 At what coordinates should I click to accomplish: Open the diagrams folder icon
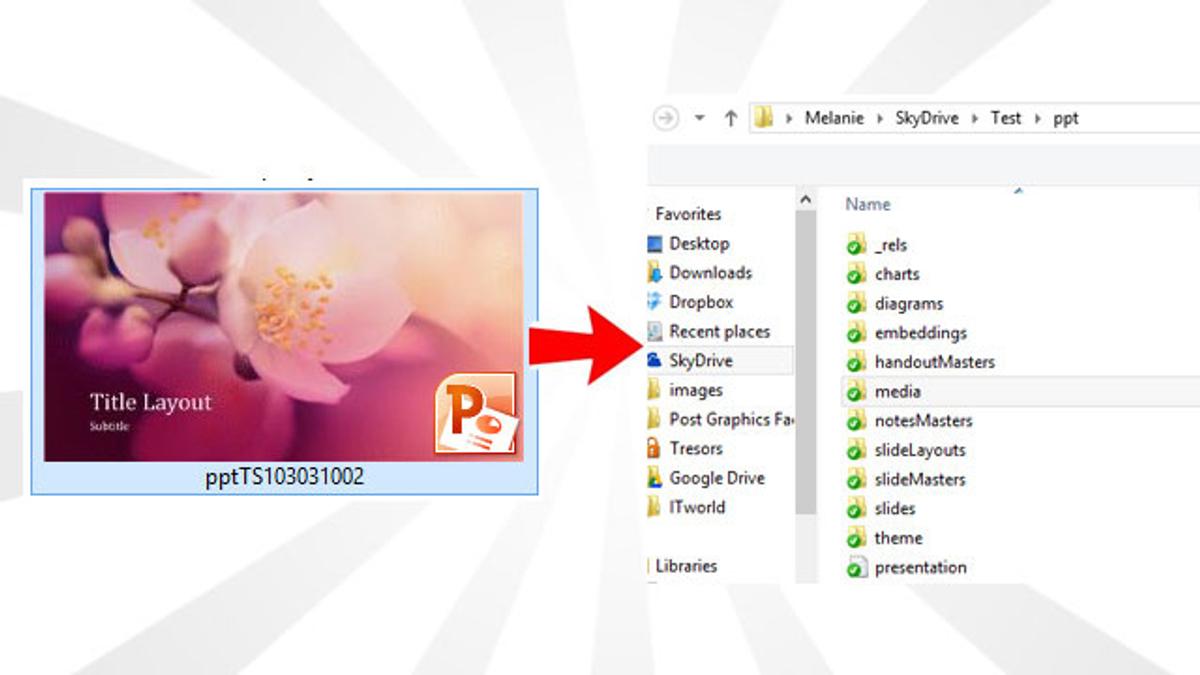click(x=855, y=303)
